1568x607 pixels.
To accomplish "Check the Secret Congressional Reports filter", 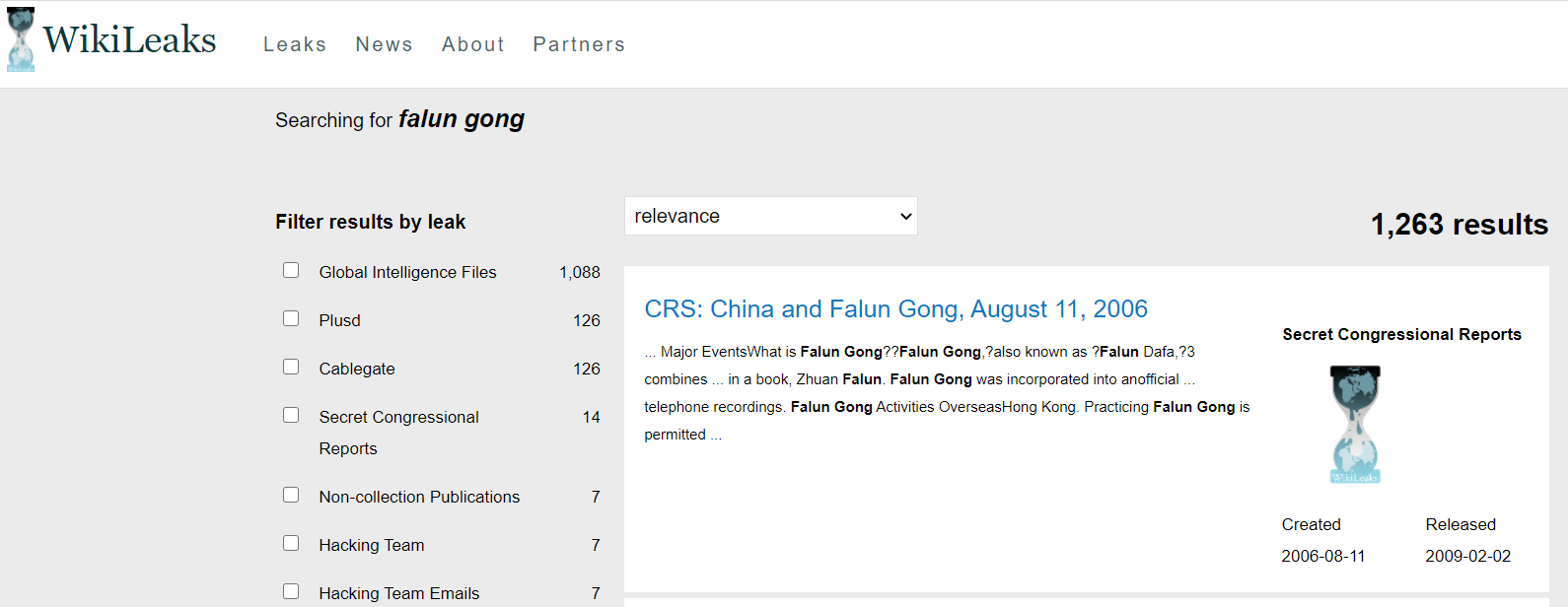I will pyautogui.click(x=291, y=415).
